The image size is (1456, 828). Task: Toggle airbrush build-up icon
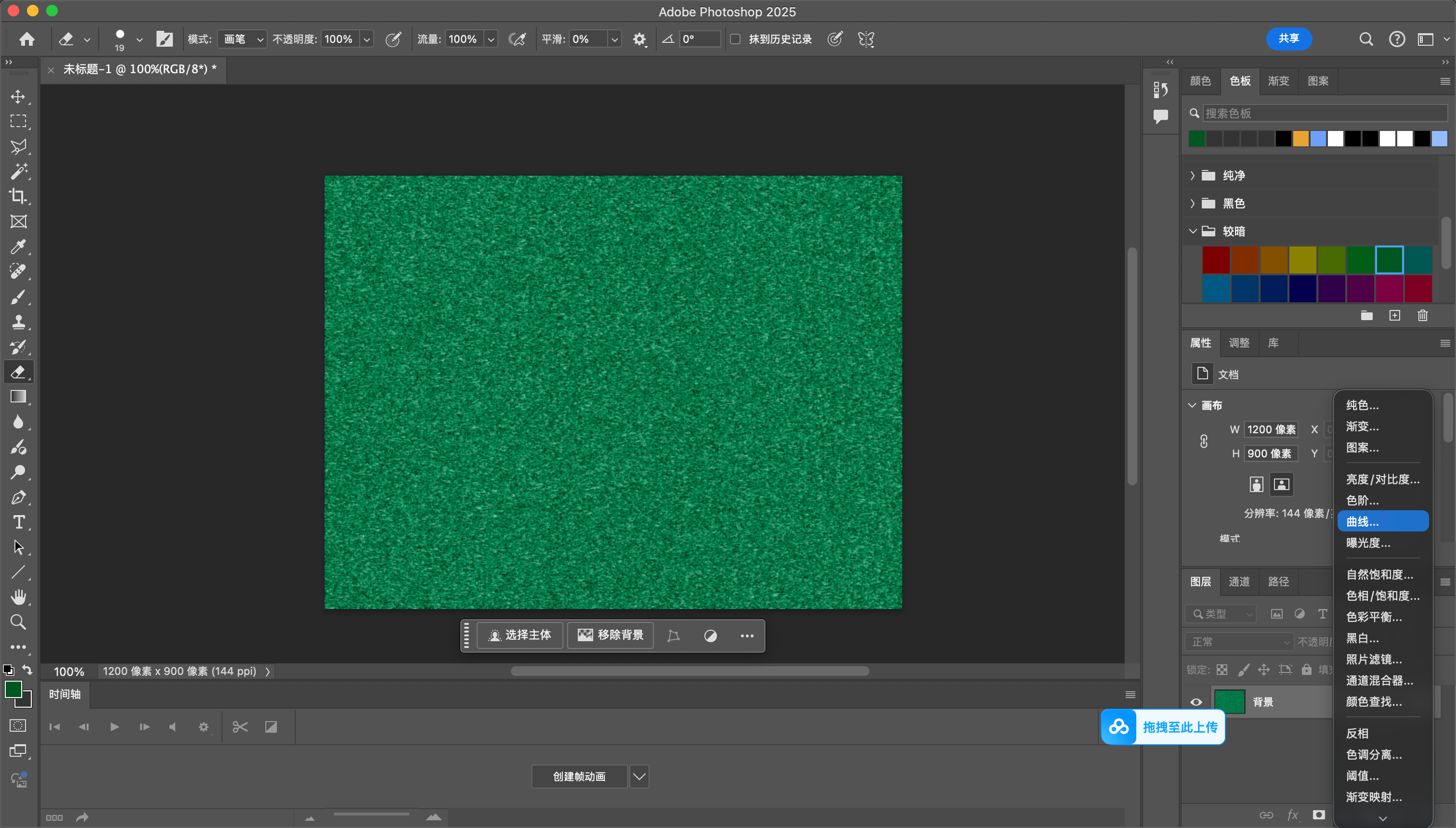[517, 39]
